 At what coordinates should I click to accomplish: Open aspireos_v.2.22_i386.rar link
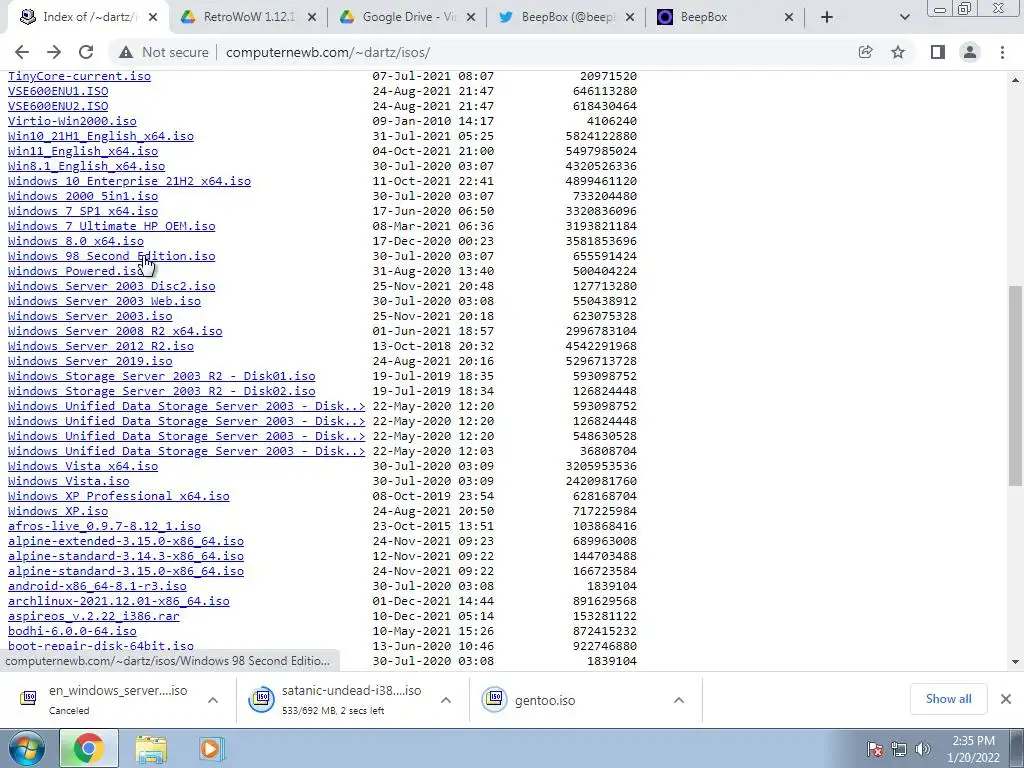point(93,616)
